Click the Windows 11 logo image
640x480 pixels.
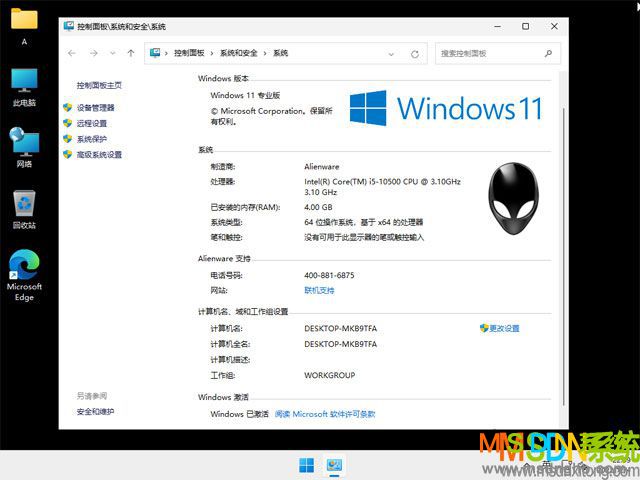point(446,108)
